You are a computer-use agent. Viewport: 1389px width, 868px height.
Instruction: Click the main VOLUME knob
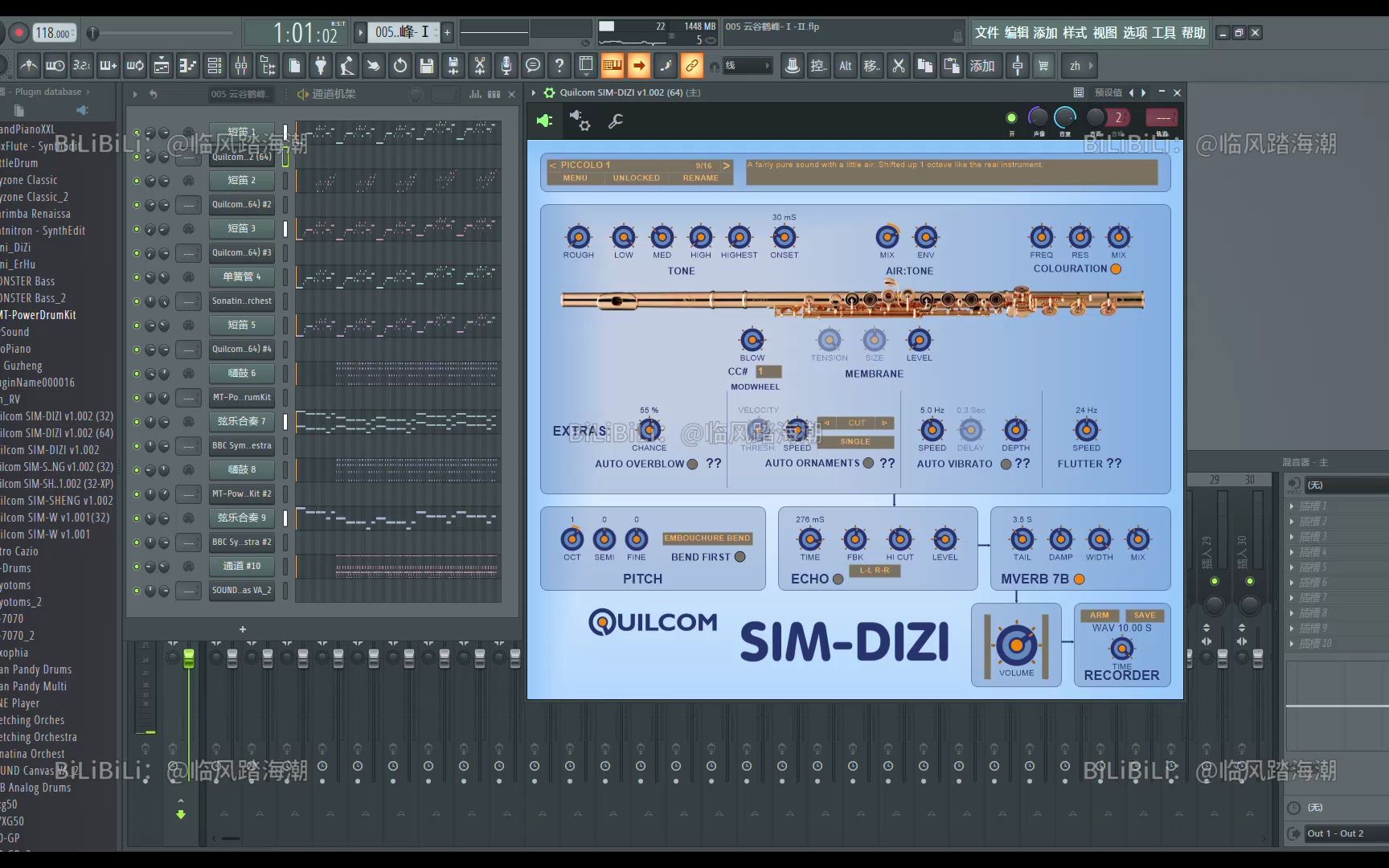1016,645
